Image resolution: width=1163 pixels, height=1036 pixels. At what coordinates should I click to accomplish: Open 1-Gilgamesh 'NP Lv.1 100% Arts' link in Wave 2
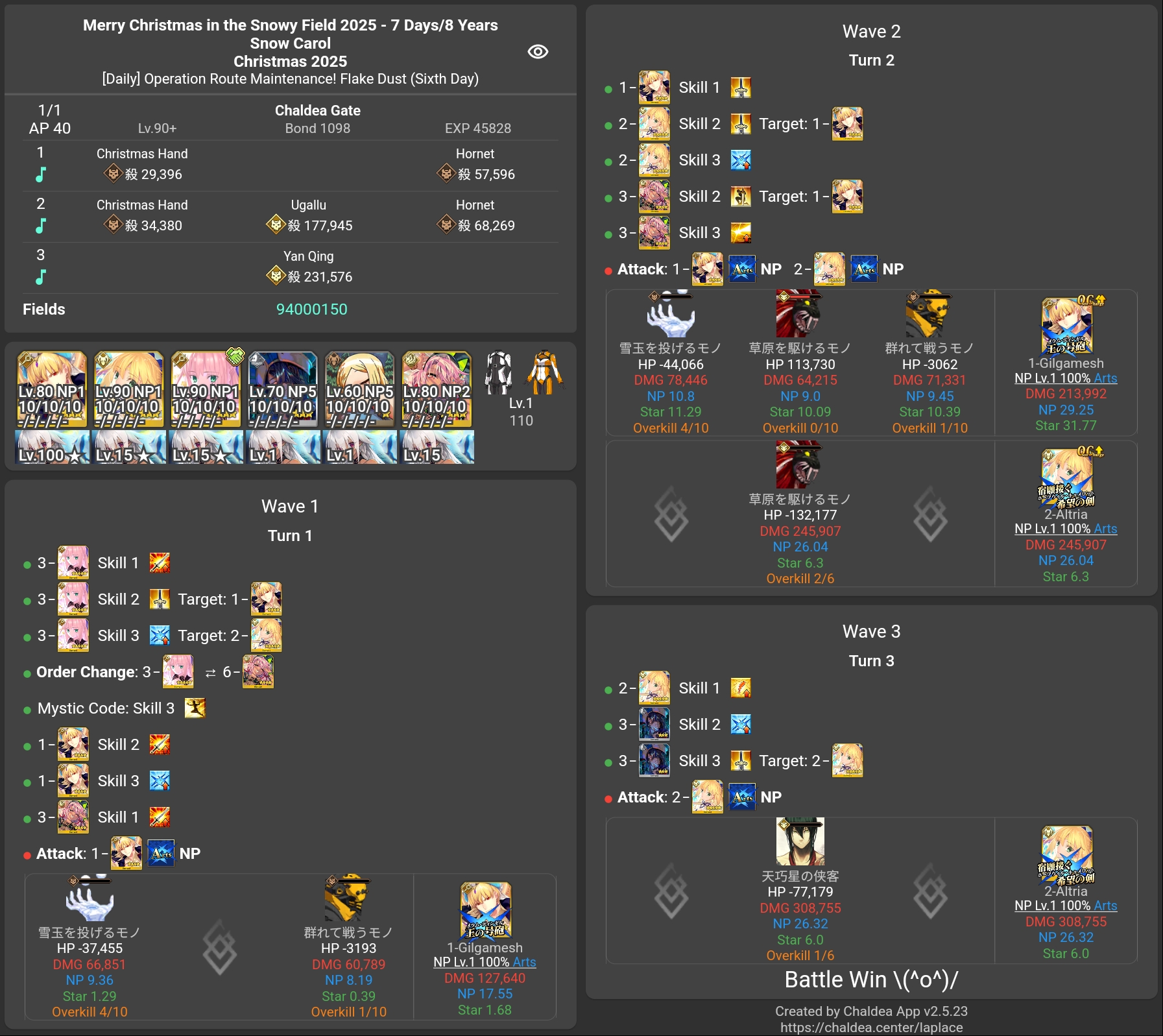point(1066,378)
